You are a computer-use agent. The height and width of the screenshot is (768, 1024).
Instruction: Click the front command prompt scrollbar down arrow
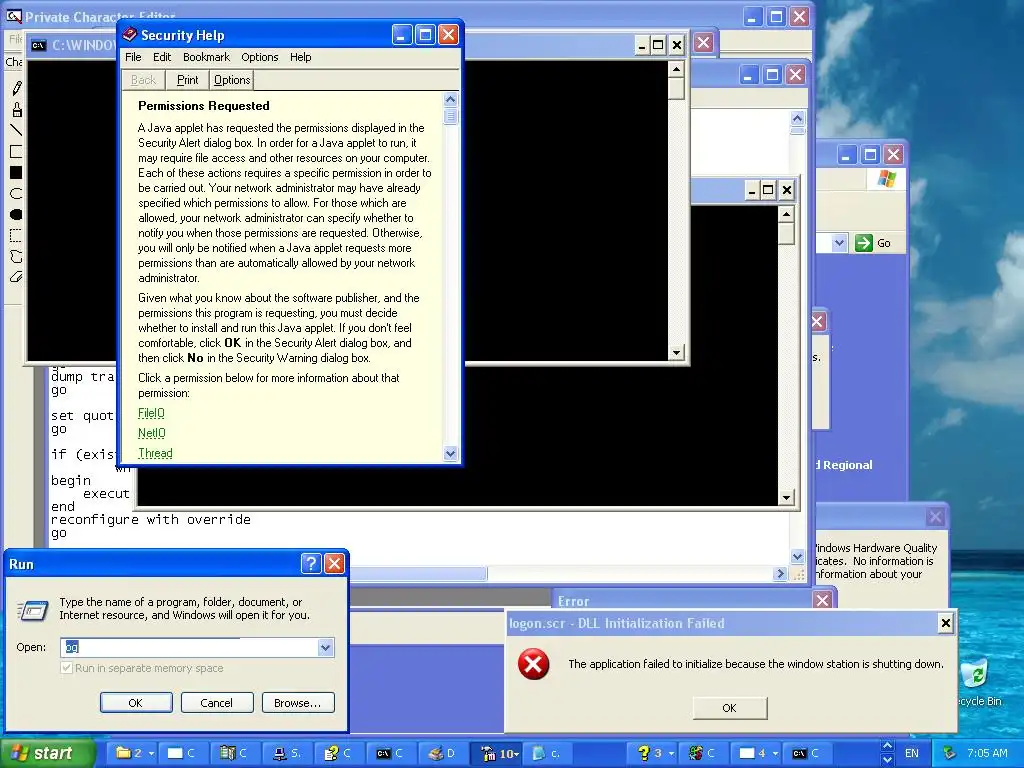click(x=676, y=353)
